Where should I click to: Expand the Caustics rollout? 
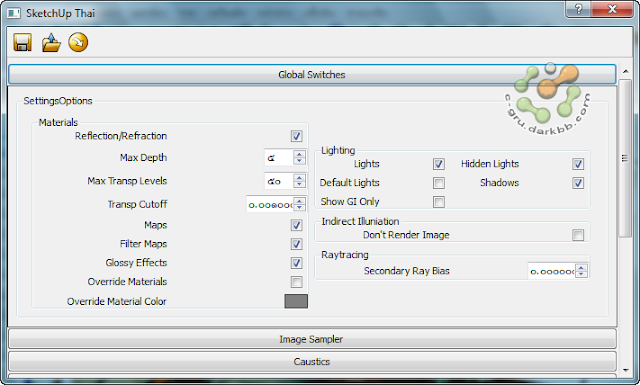tap(312, 361)
